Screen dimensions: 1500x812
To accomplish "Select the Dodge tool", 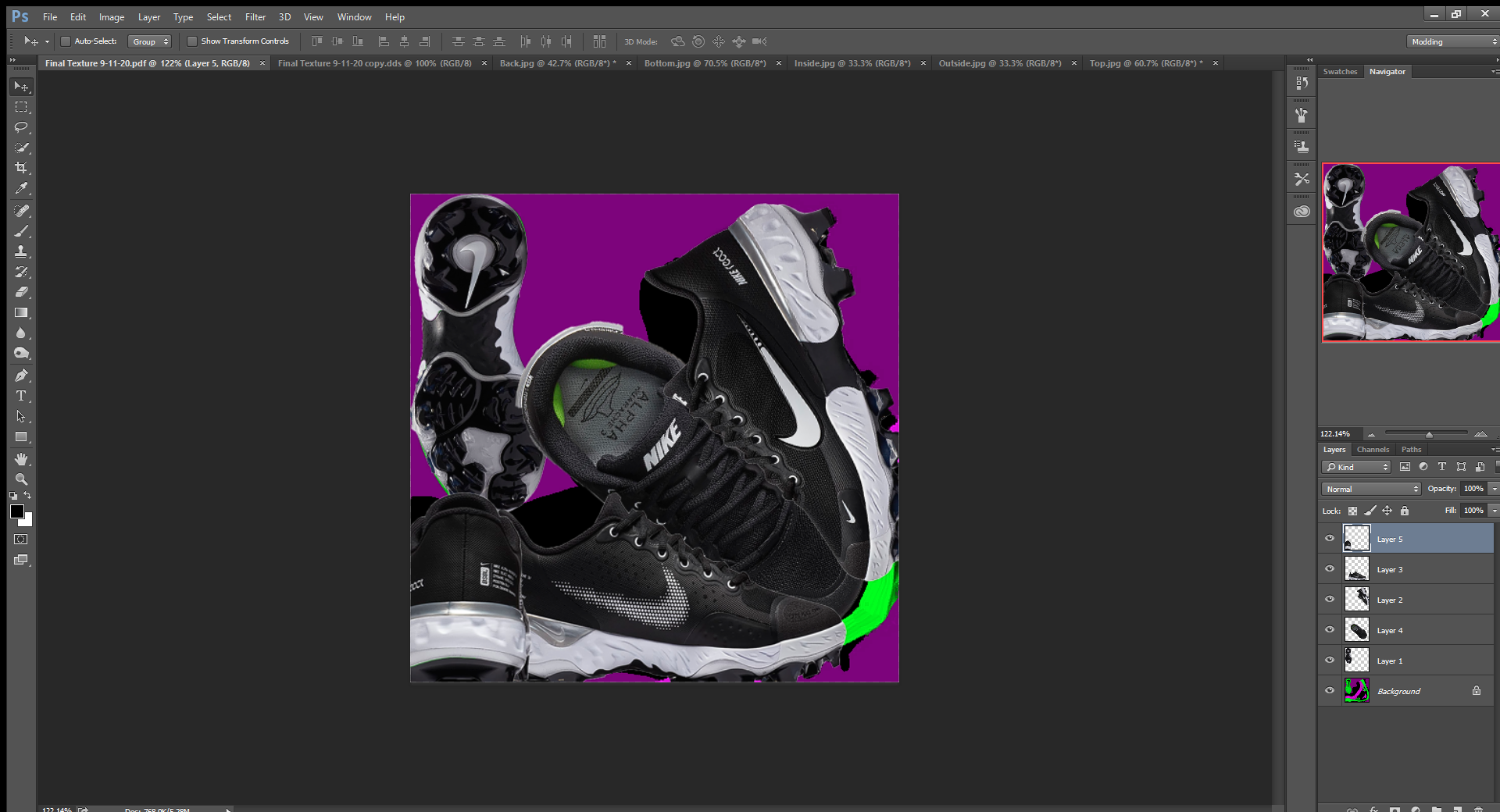I will coord(21,353).
